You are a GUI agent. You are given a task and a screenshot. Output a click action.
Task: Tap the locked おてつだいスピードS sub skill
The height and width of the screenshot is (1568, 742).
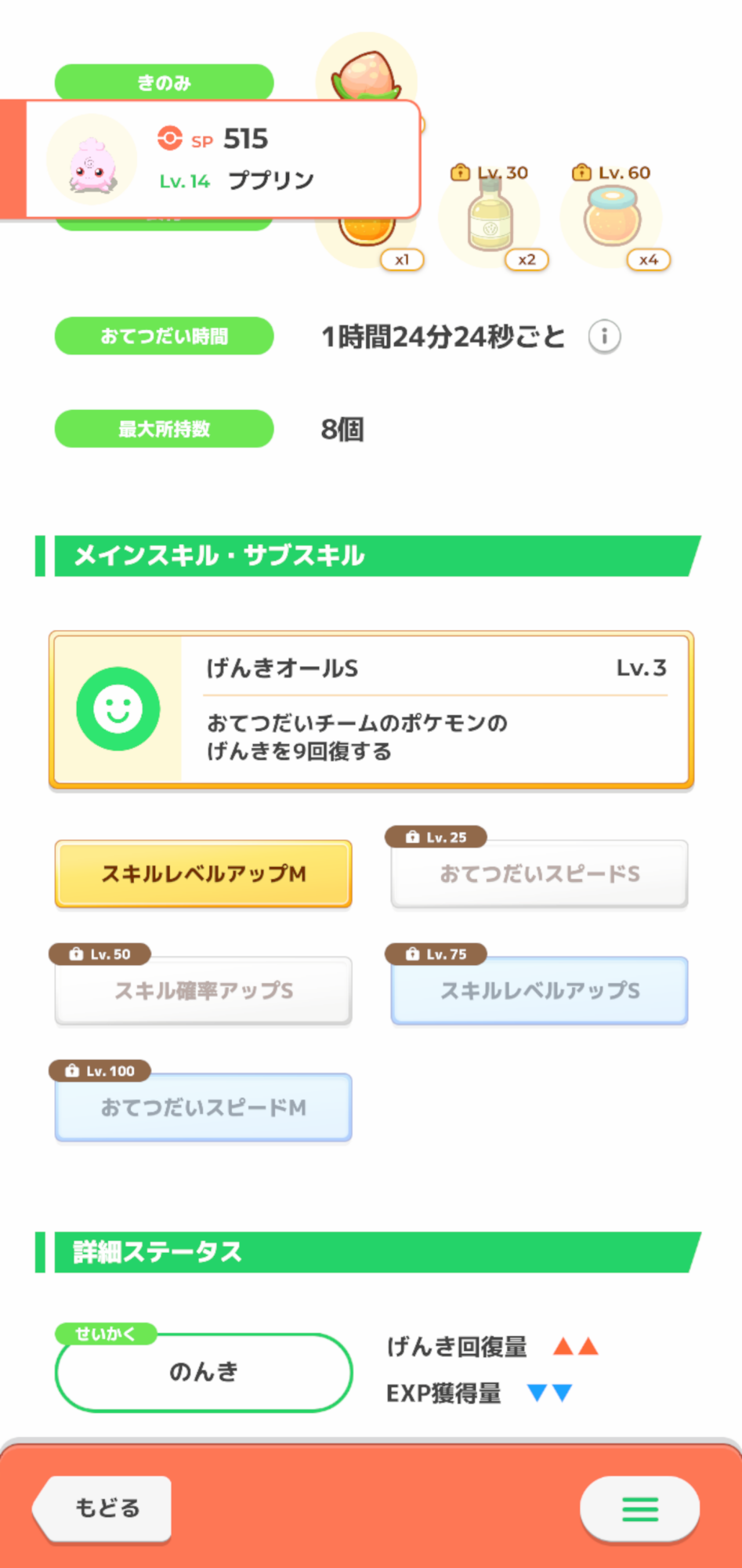click(x=540, y=873)
